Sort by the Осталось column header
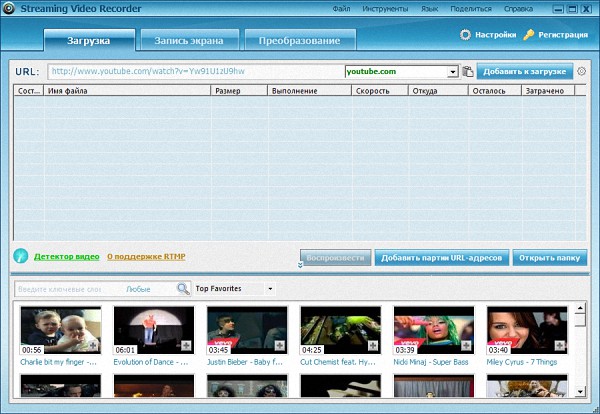 pyautogui.click(x=495, y=91)
